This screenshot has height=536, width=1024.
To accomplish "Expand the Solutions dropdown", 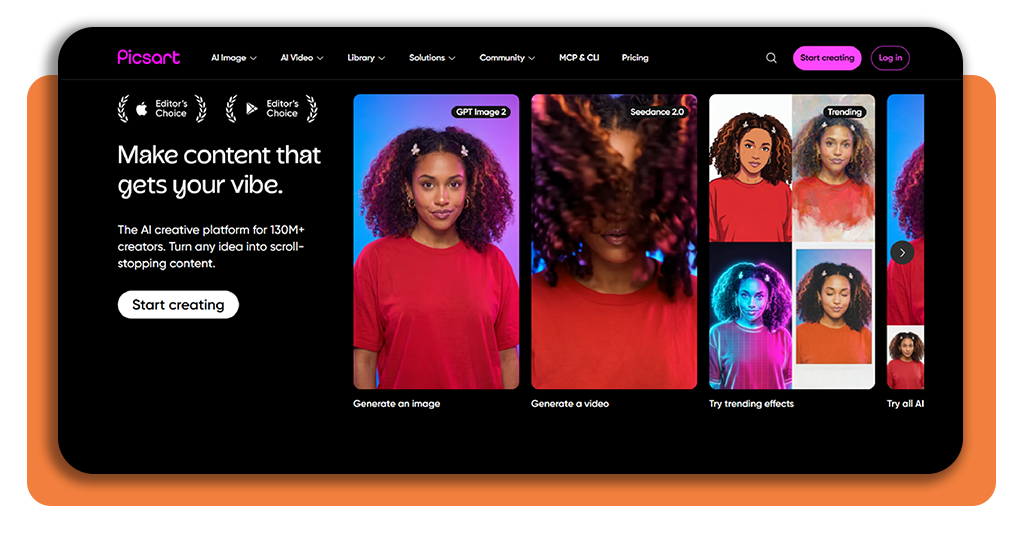I will [x=432, y=57].
